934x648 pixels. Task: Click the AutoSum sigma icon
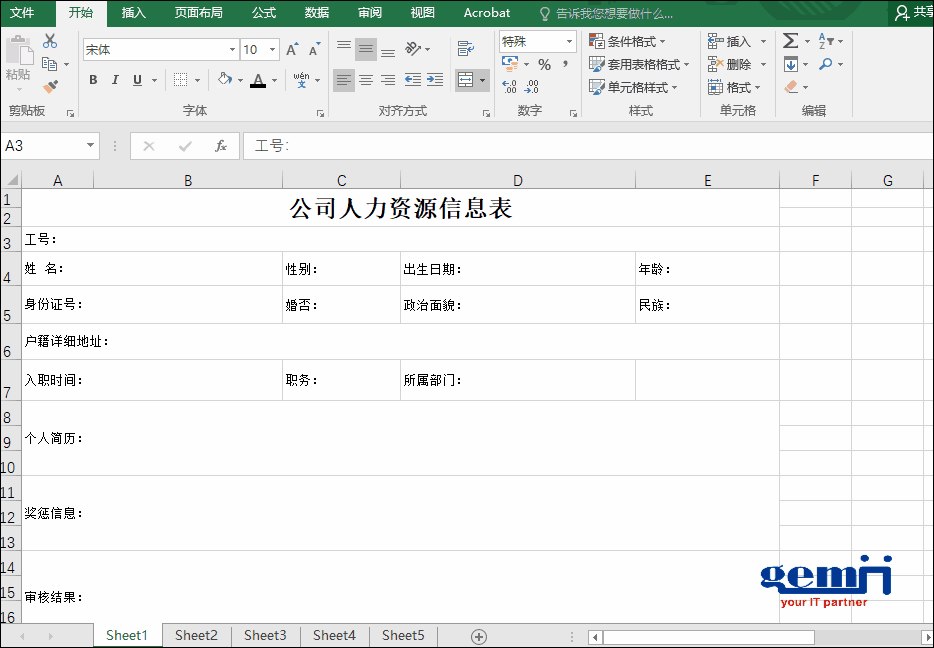click(x=791, y=41)
